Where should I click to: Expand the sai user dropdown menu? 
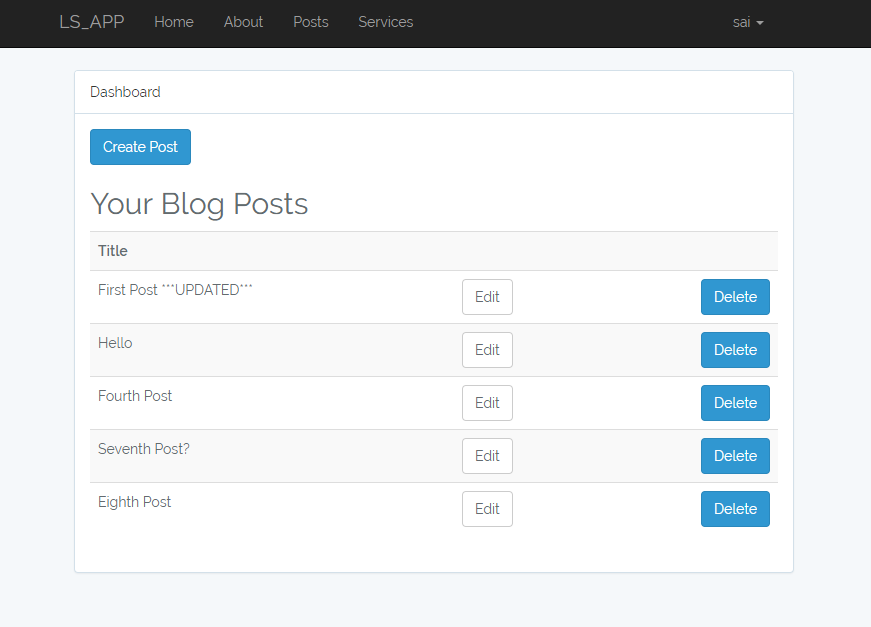tap(748, 22)
